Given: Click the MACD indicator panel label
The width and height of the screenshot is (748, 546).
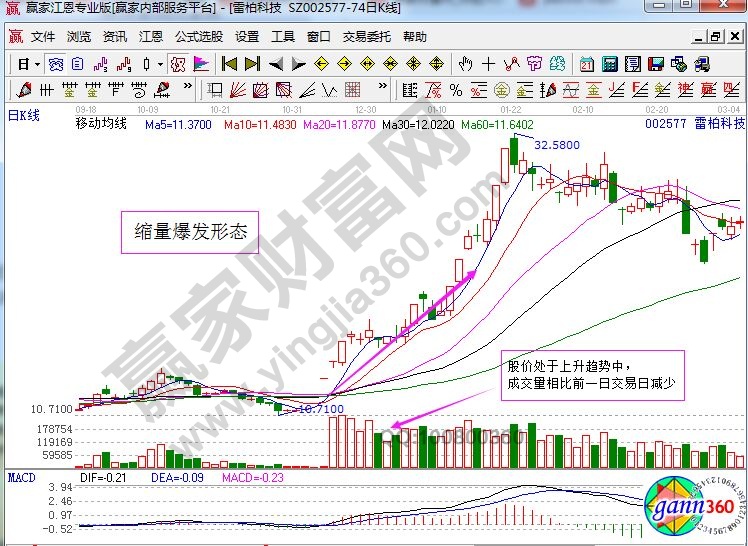Looking at the screenshot, I should pyautogui.click(x=22, y=478).
